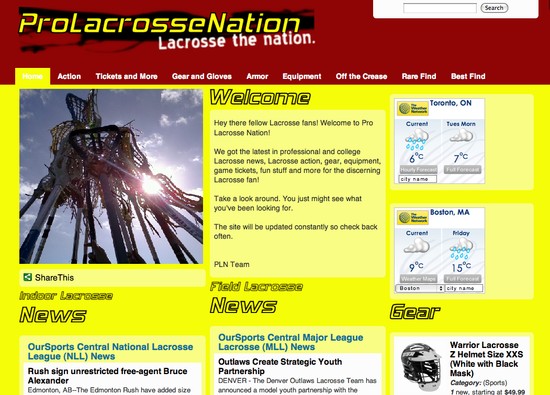
Task: Open the Boston city dropdown
Action: (420, 288)
